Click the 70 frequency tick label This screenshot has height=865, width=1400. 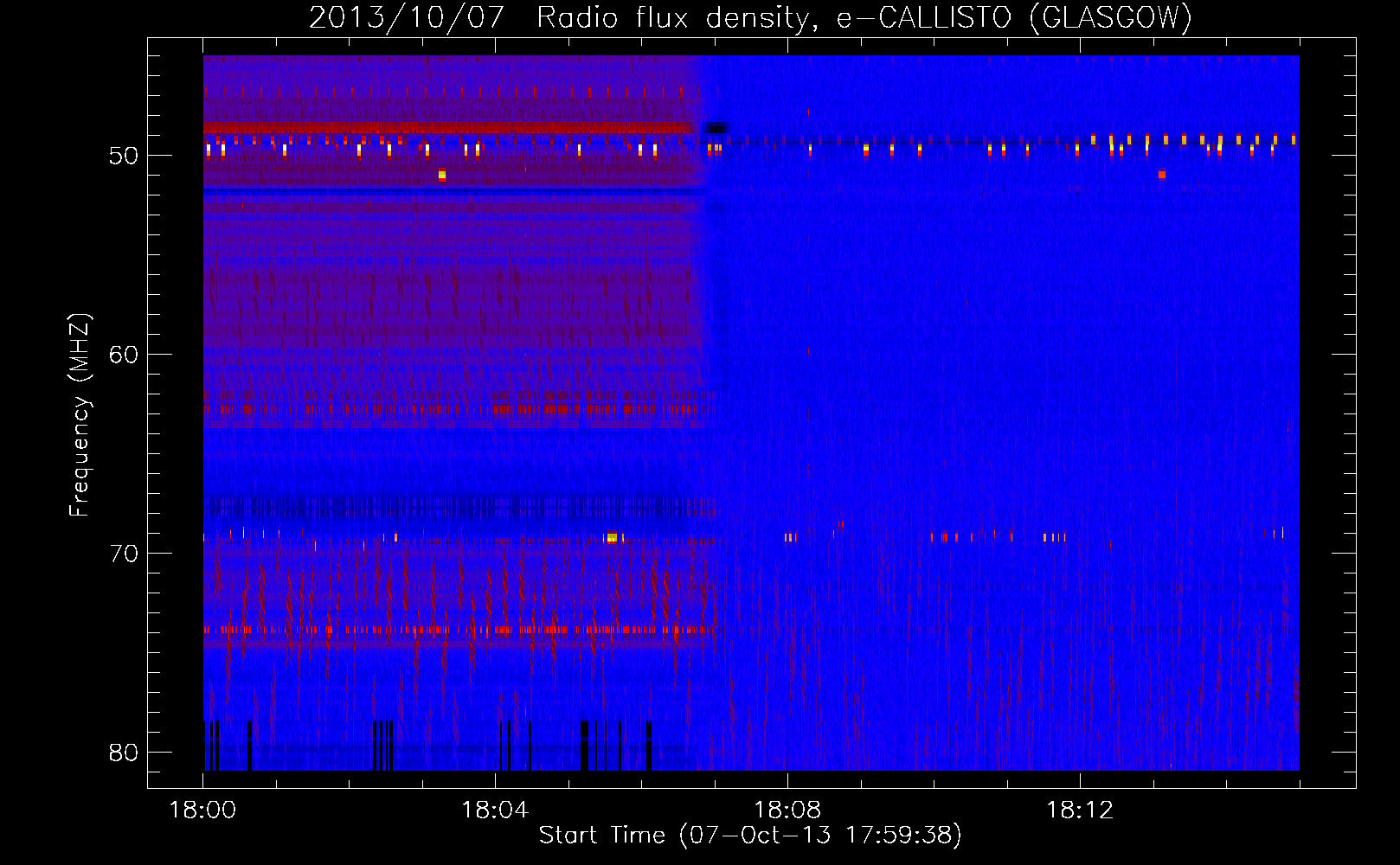pyautogui.click(x=124, y=554)
